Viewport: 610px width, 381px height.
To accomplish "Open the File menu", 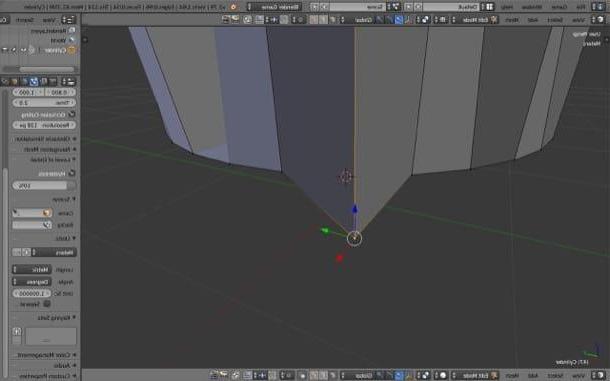I will (581, 7).
